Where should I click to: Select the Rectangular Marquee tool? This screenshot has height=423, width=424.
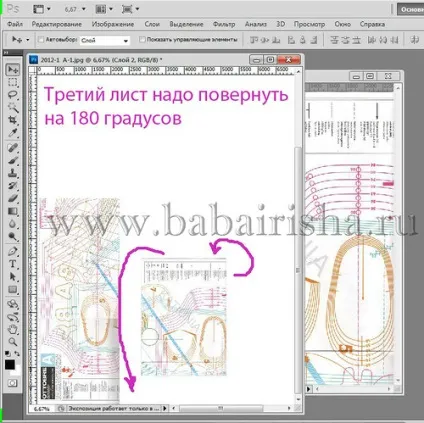point(13,82)
